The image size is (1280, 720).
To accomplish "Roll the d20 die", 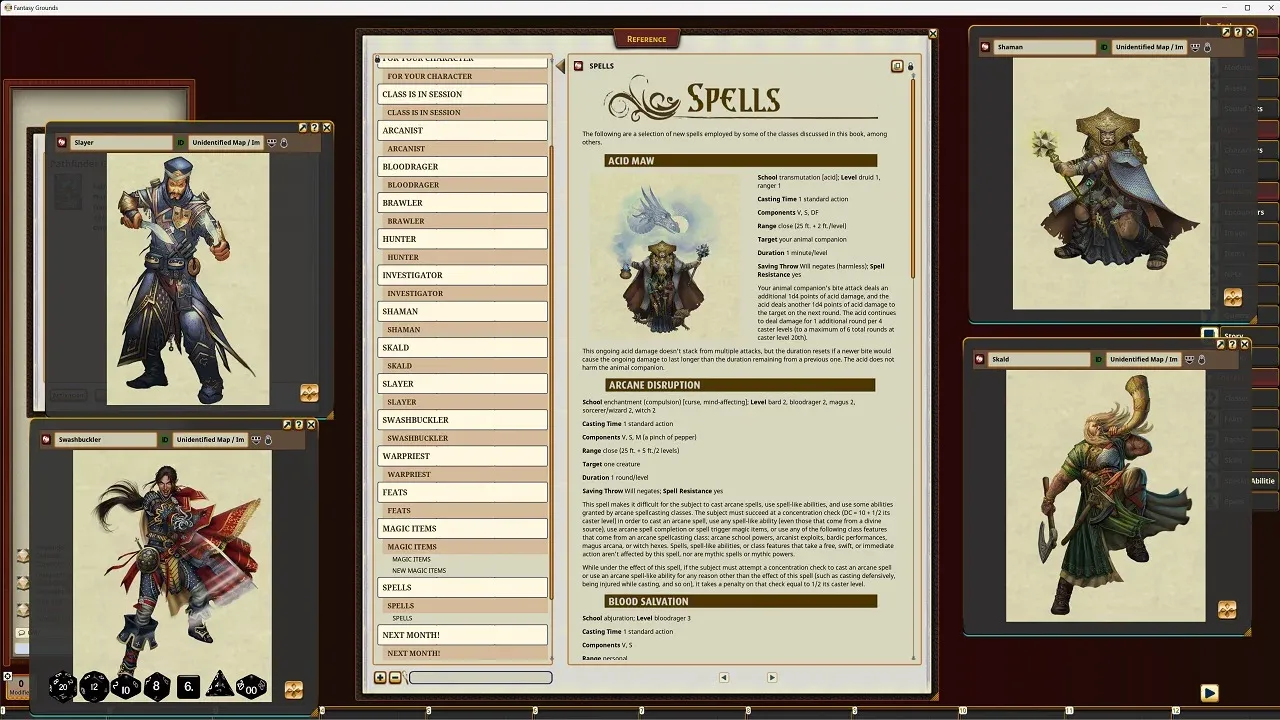I will (62, 686).
